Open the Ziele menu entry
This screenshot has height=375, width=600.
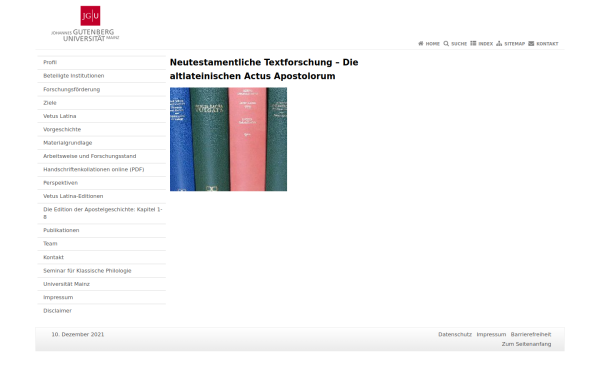(101, 103)
